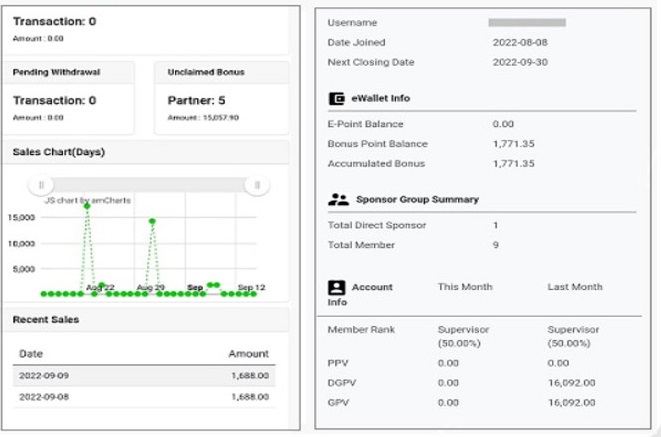The height and width of the screenshot is (437, 661).
Task: Open the JS chart by amCharts link
Action: pyautogui.click(x=81, y=200)
